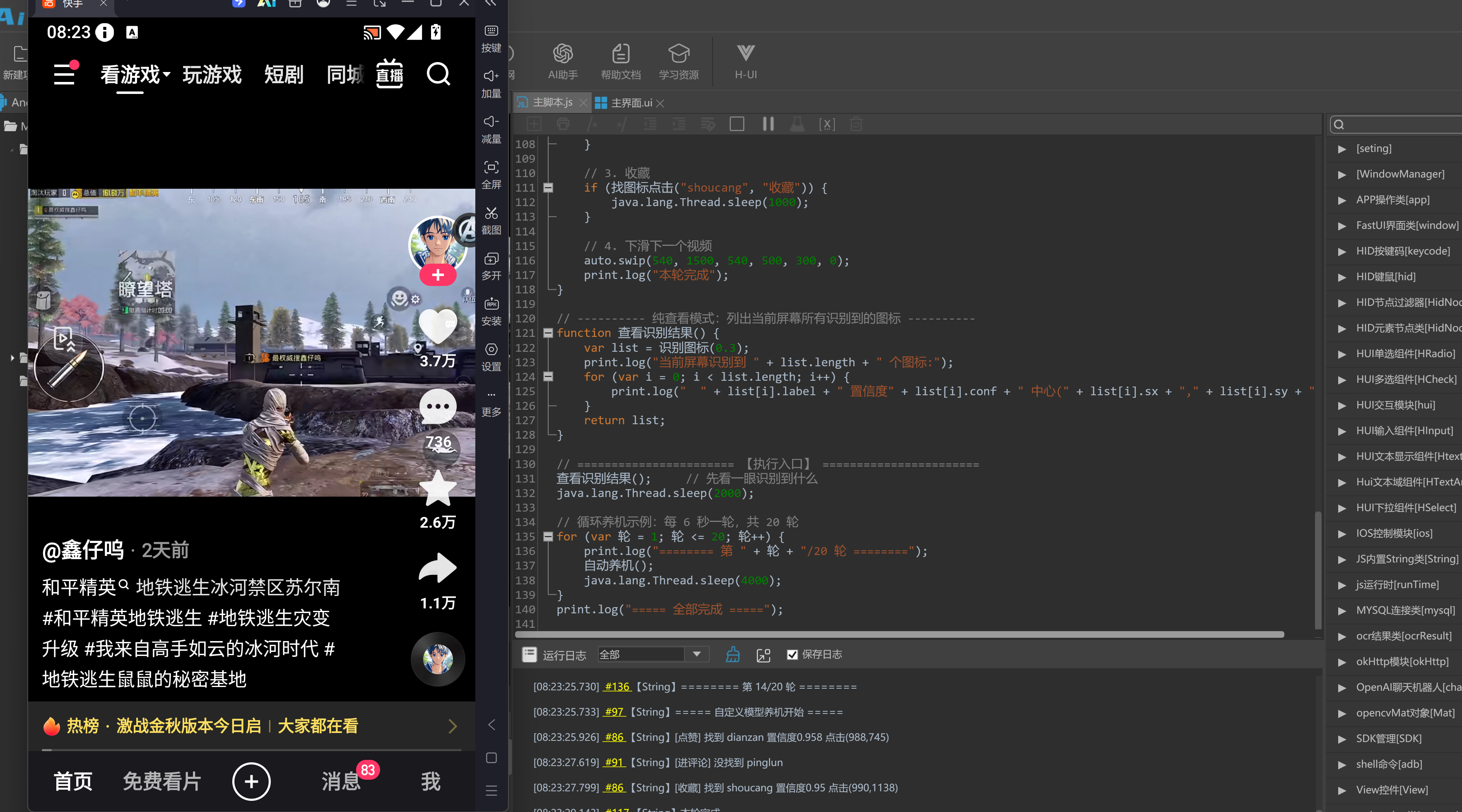This screenshot has height=812, width=1462.
Task: Expand the IOS控制模块[ios] node
Action: (x=1342, y=533)
